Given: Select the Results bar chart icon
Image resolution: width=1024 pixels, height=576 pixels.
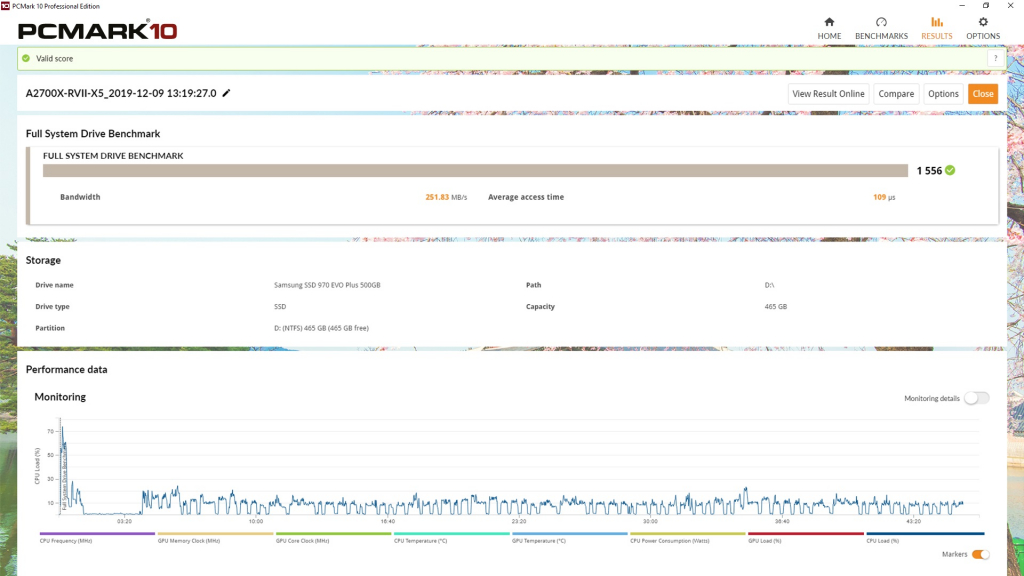Looking at the screenshot, I should click(936, 22).
